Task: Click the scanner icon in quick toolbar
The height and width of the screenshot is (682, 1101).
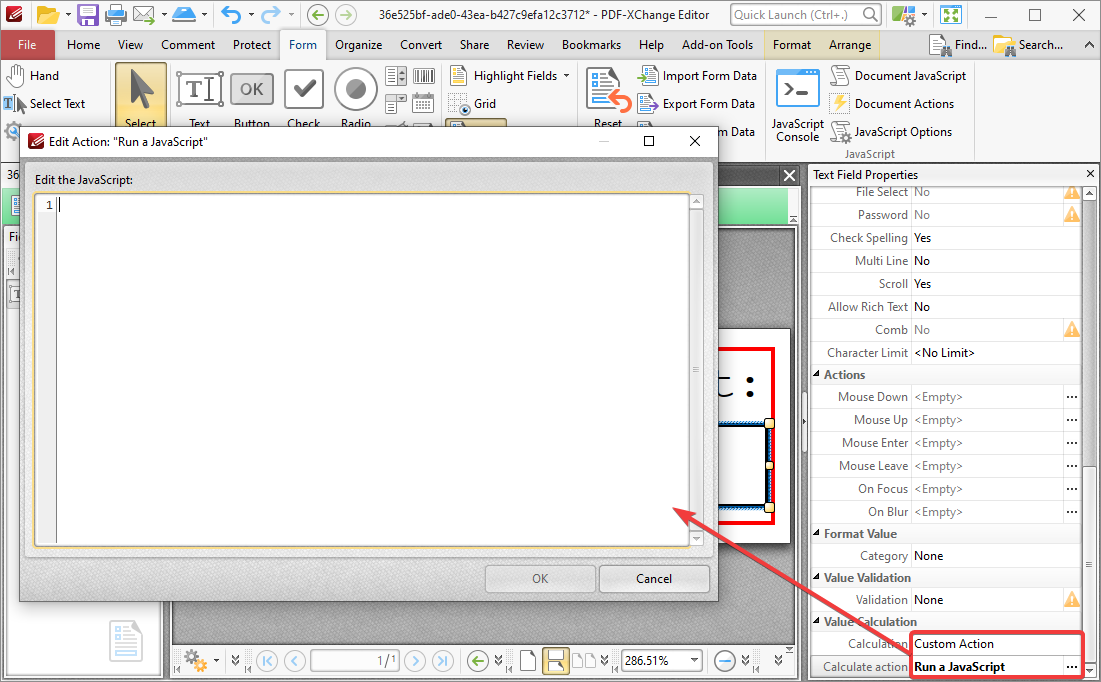Action: click(184, 14)
